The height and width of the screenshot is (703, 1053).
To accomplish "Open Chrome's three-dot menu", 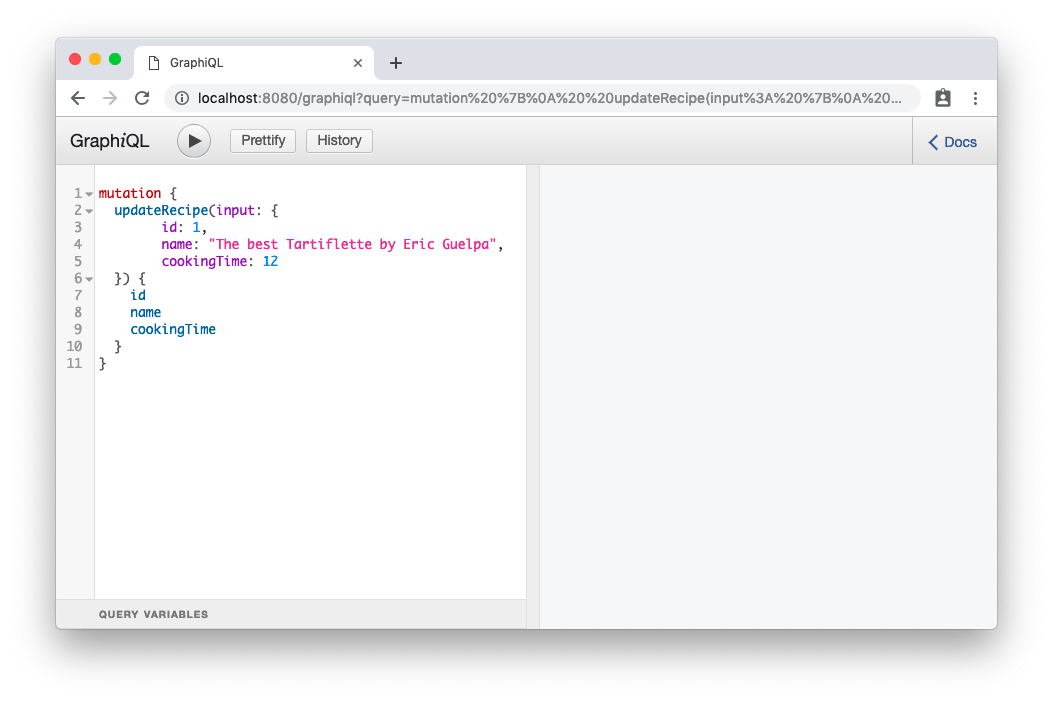I will tap(975, 98).
